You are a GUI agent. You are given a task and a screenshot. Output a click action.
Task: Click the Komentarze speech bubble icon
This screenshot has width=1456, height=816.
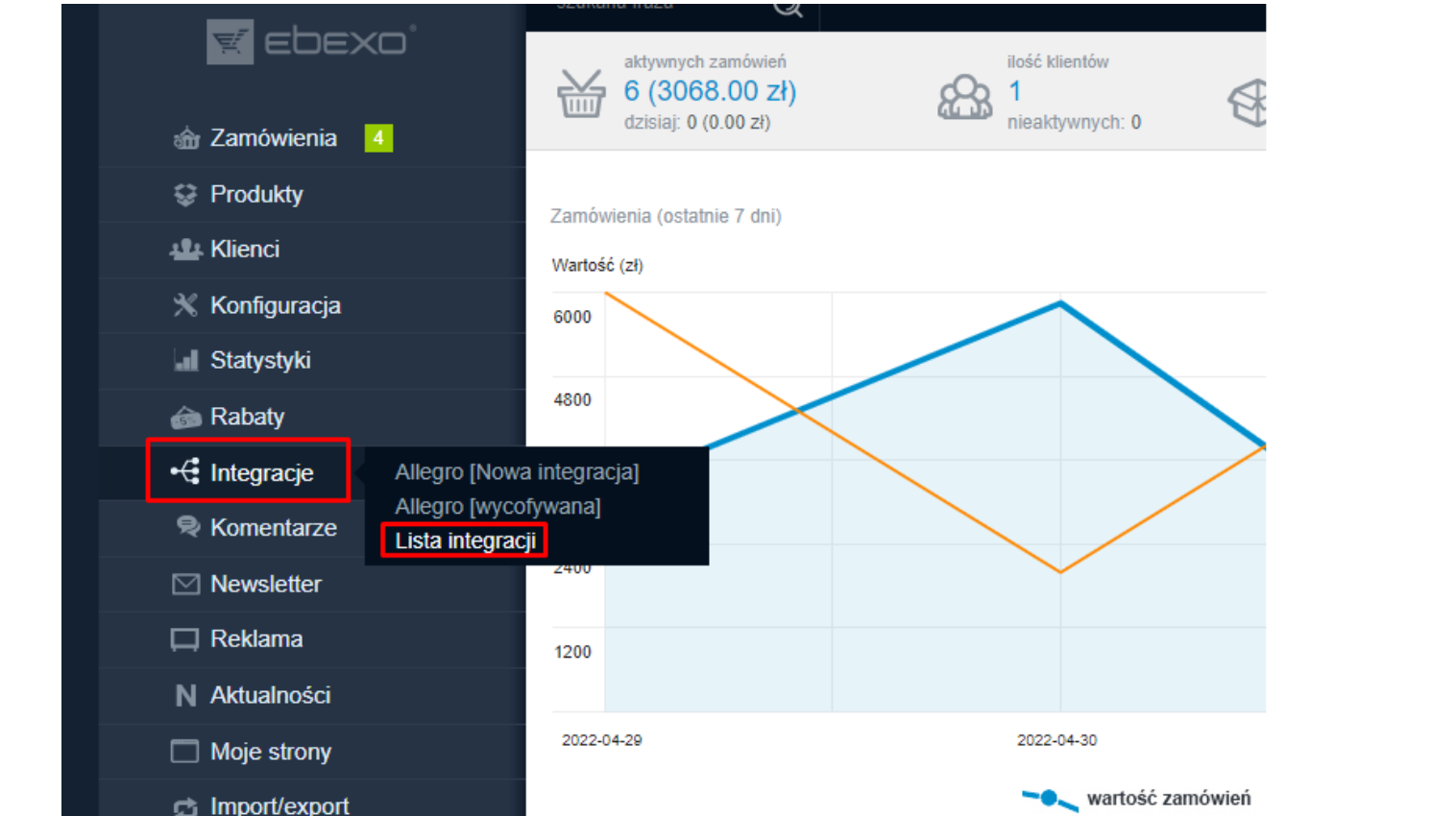point(187,526)
